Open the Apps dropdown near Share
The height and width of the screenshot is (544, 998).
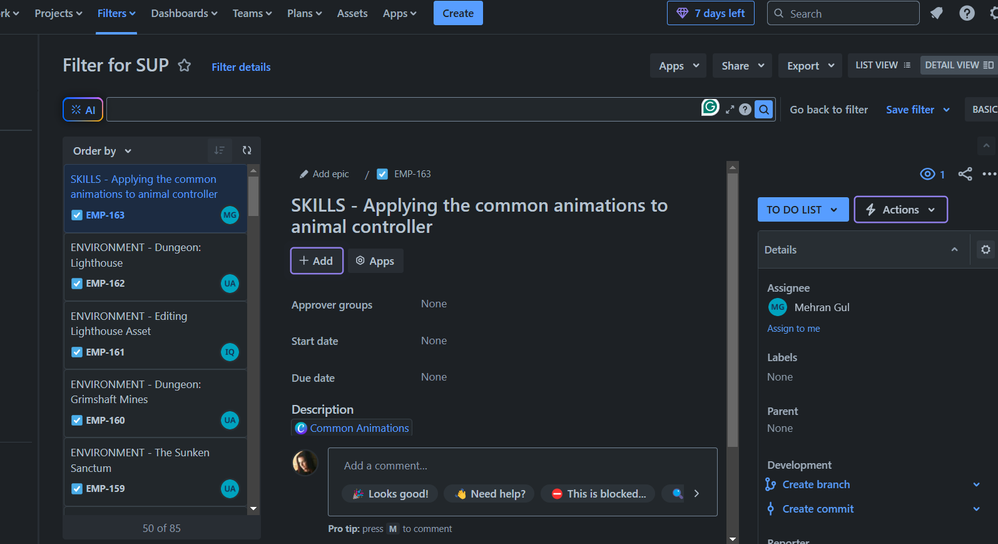coord(678,66)
